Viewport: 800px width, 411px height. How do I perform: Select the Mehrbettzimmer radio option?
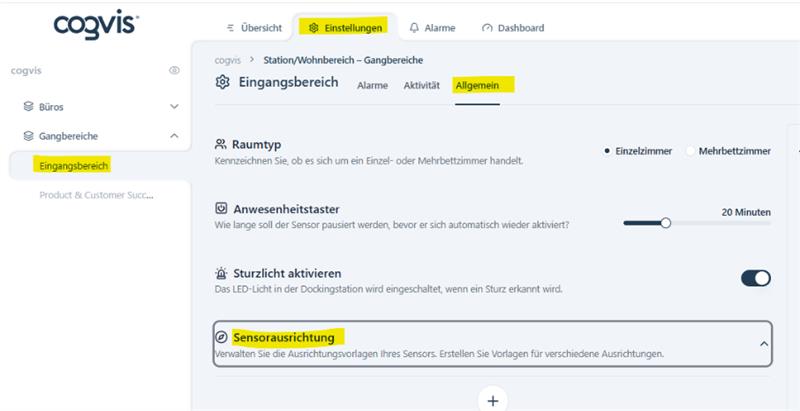tap(691, 151)
